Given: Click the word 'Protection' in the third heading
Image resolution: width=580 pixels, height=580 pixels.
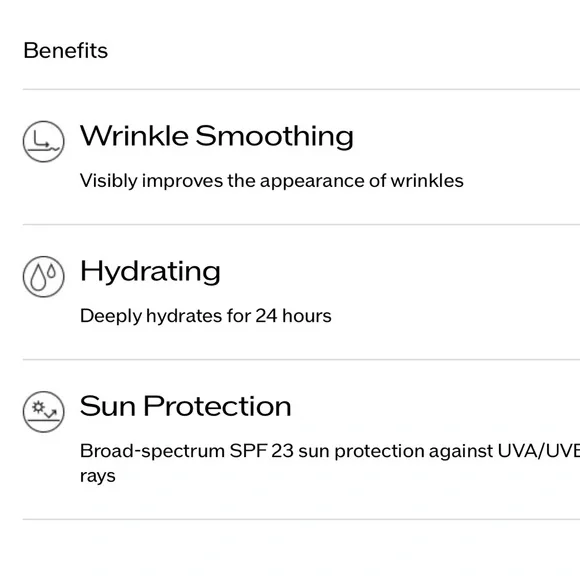Looking at the screenshot, I should point(218,406).
